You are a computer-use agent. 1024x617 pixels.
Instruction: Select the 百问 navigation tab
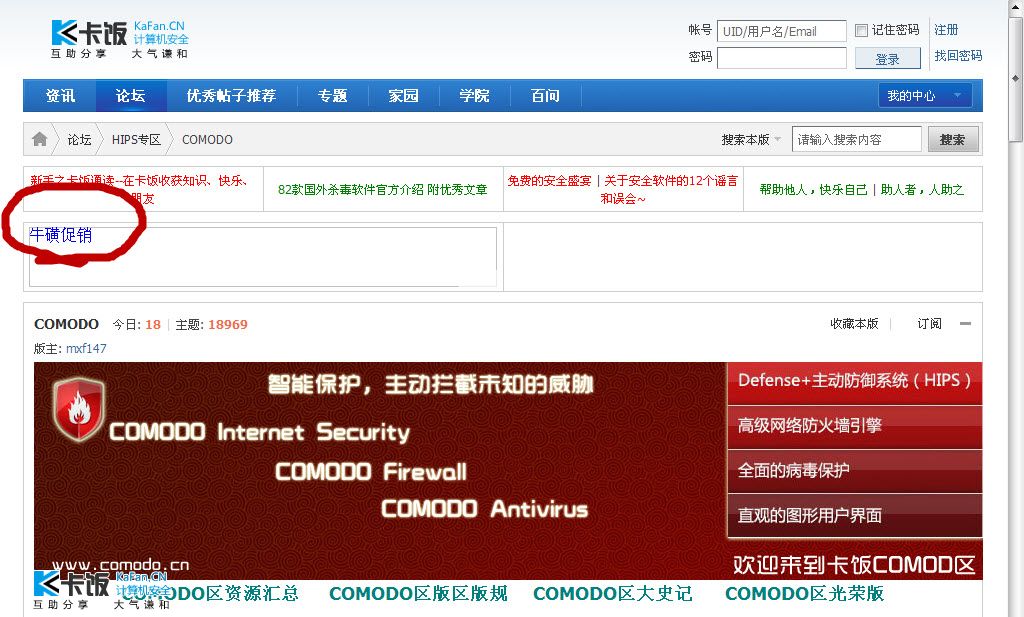coord(545,95)
